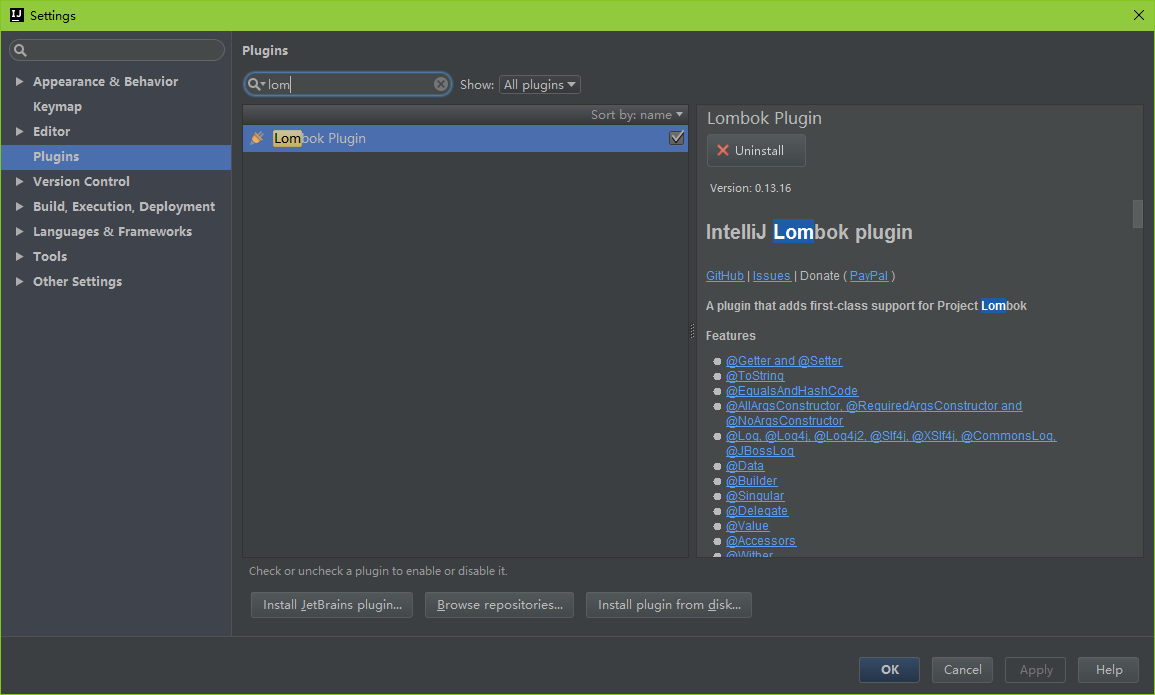Image resolution: width=1155 pixels, height=695 pixels.
Task: Clear the plugin search field with X icon
Action: [440, 85]
